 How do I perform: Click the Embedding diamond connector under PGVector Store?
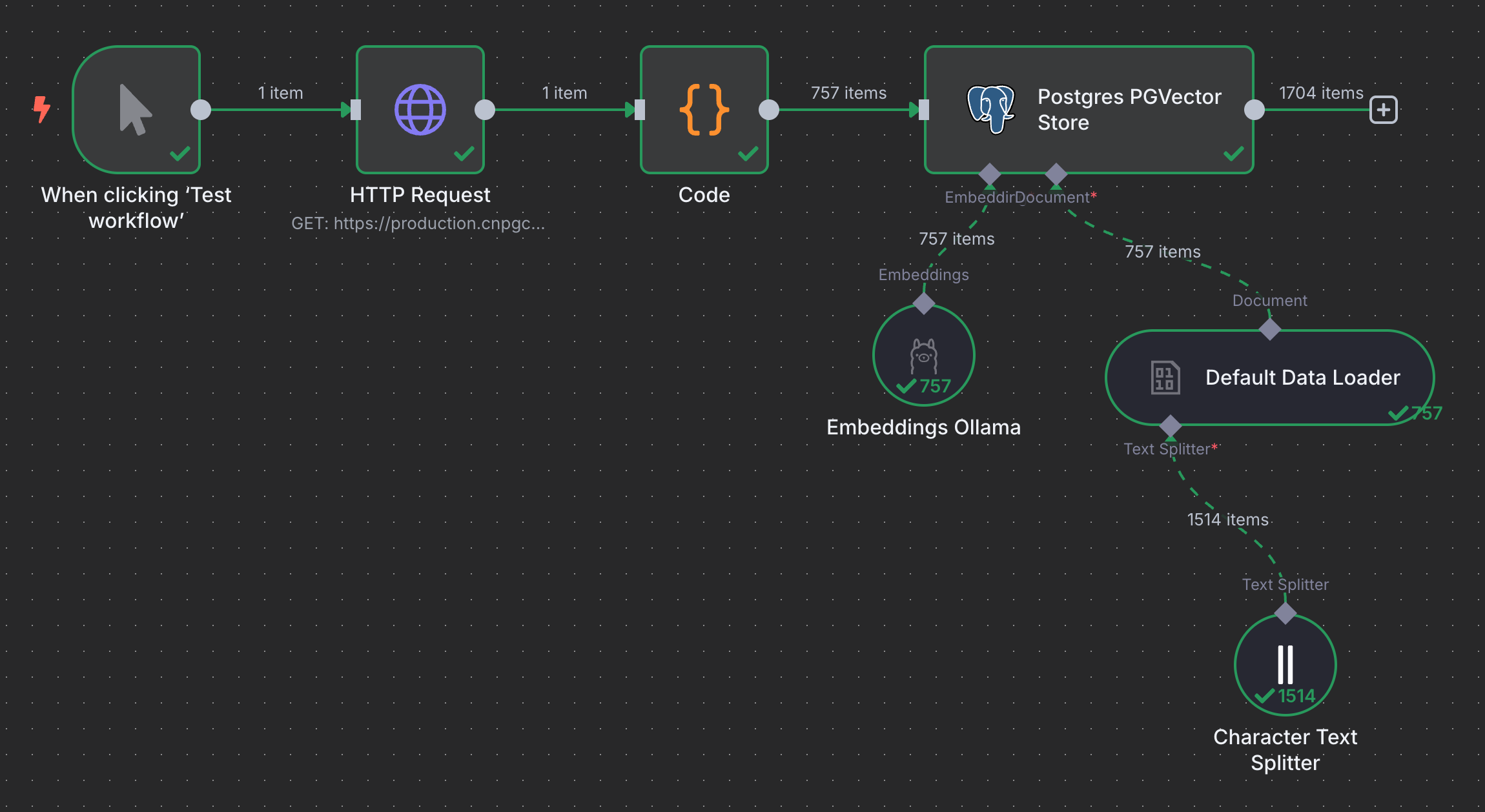pyautogui.click(x=990, y=174)
